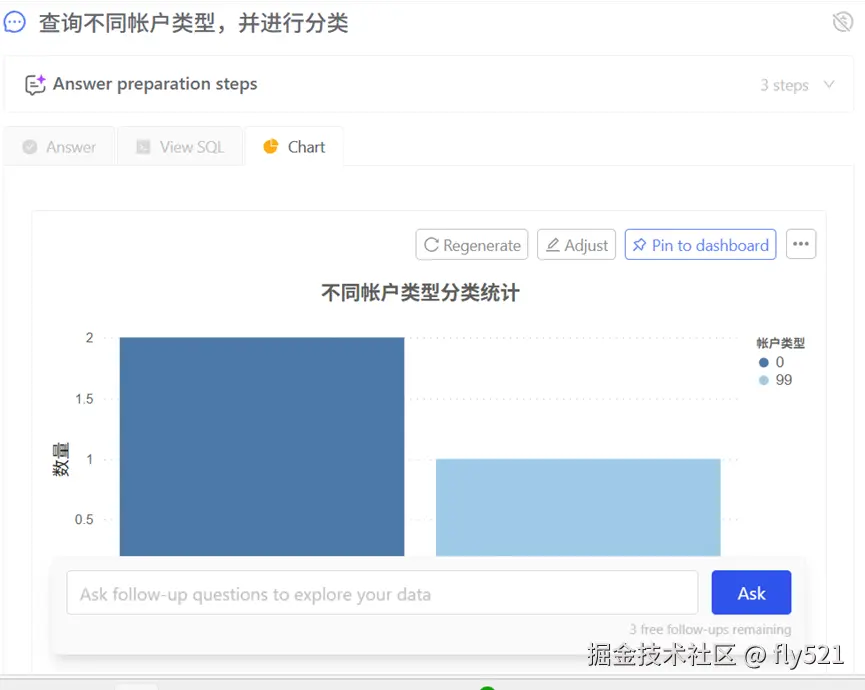Click the chat bubble icon beside the question
The image size is (865, 690).
coord(14,23)
